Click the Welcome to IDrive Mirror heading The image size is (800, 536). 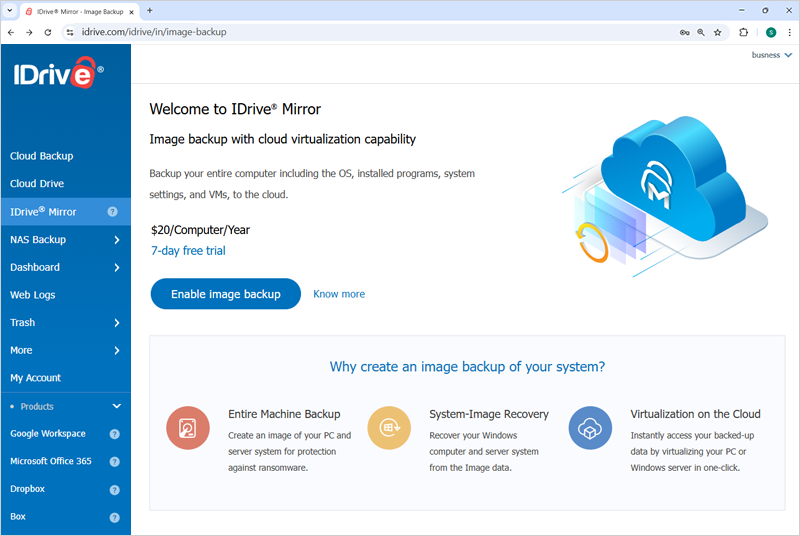click(235, 109)
